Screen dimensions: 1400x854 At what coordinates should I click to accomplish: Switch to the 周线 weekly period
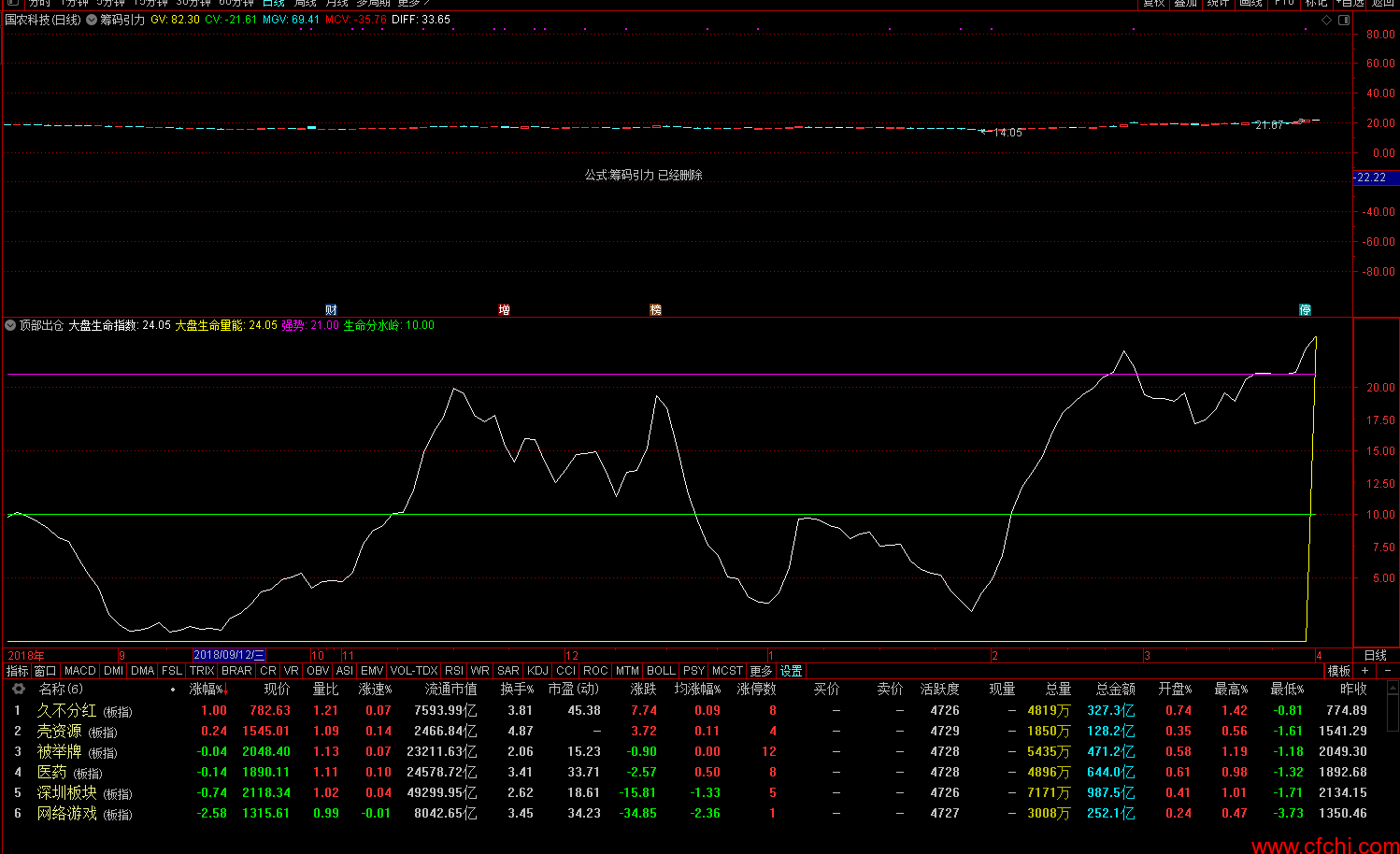(306, 4)
